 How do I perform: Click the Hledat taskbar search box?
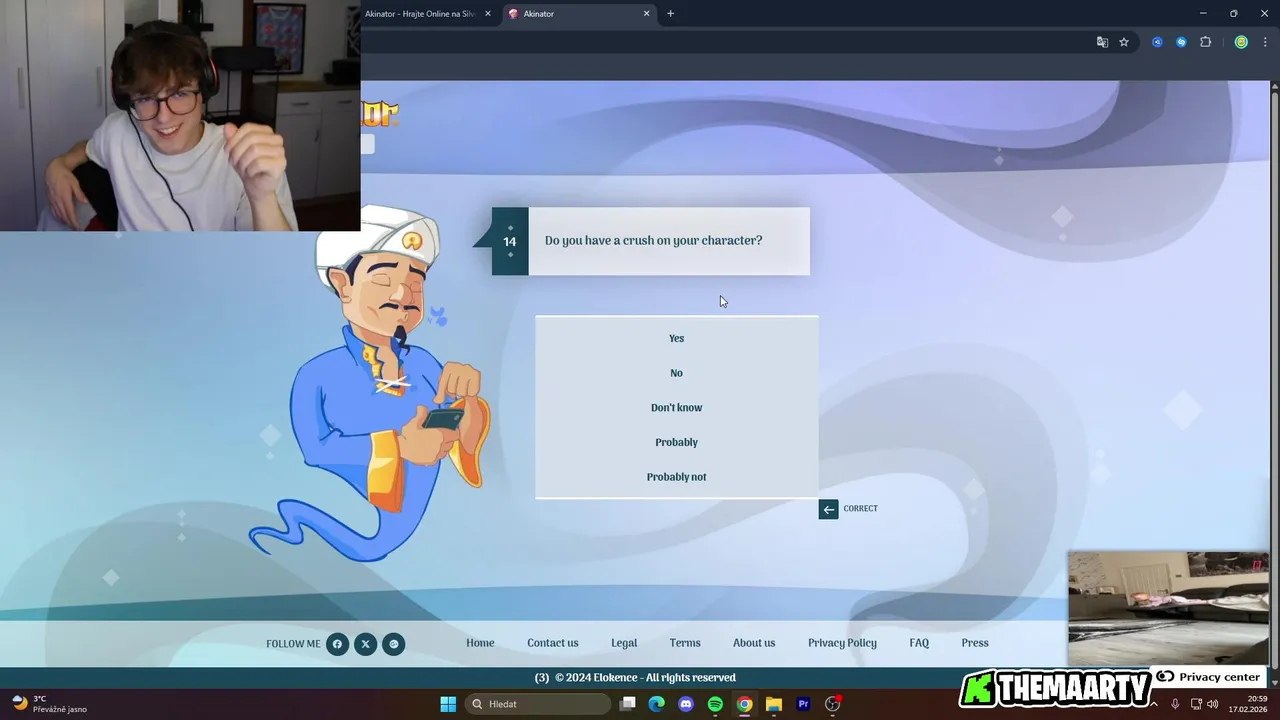coord(538,704)
